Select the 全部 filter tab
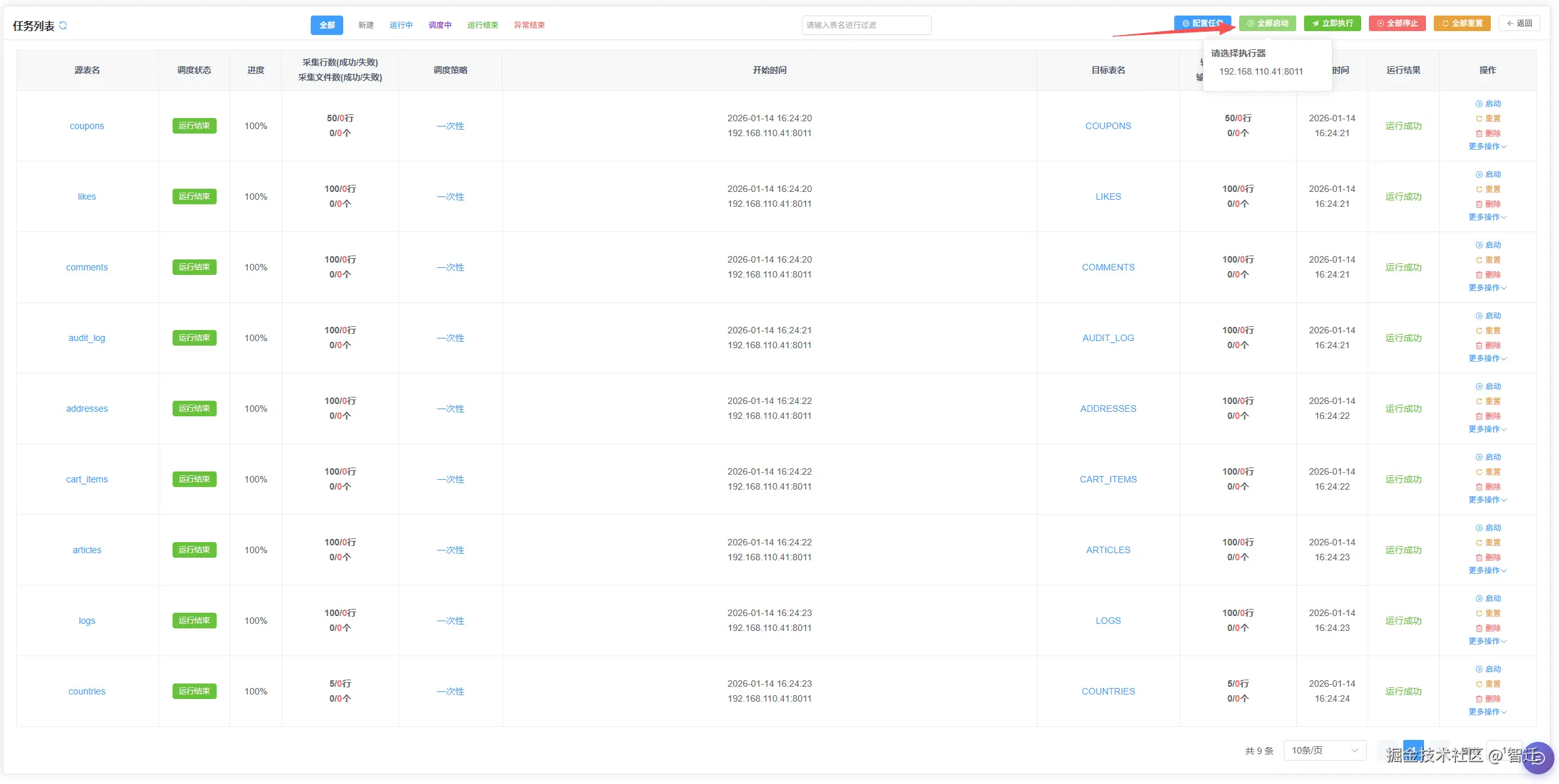Image resolution: width=1559 pixels, height=784 pixels. coord(327,25)
